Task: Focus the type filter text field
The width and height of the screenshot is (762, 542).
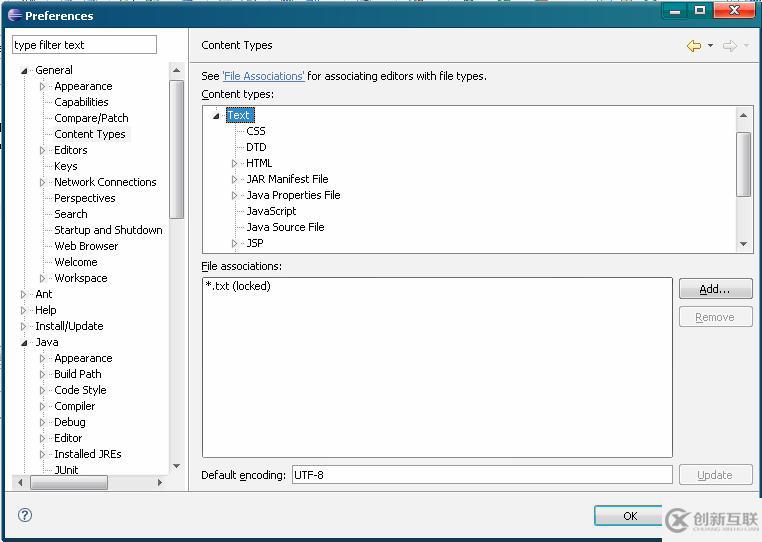Action: coord(85,45)
